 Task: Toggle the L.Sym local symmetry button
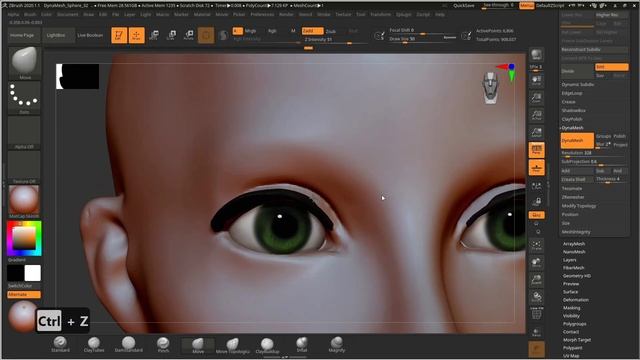point(536,186)
